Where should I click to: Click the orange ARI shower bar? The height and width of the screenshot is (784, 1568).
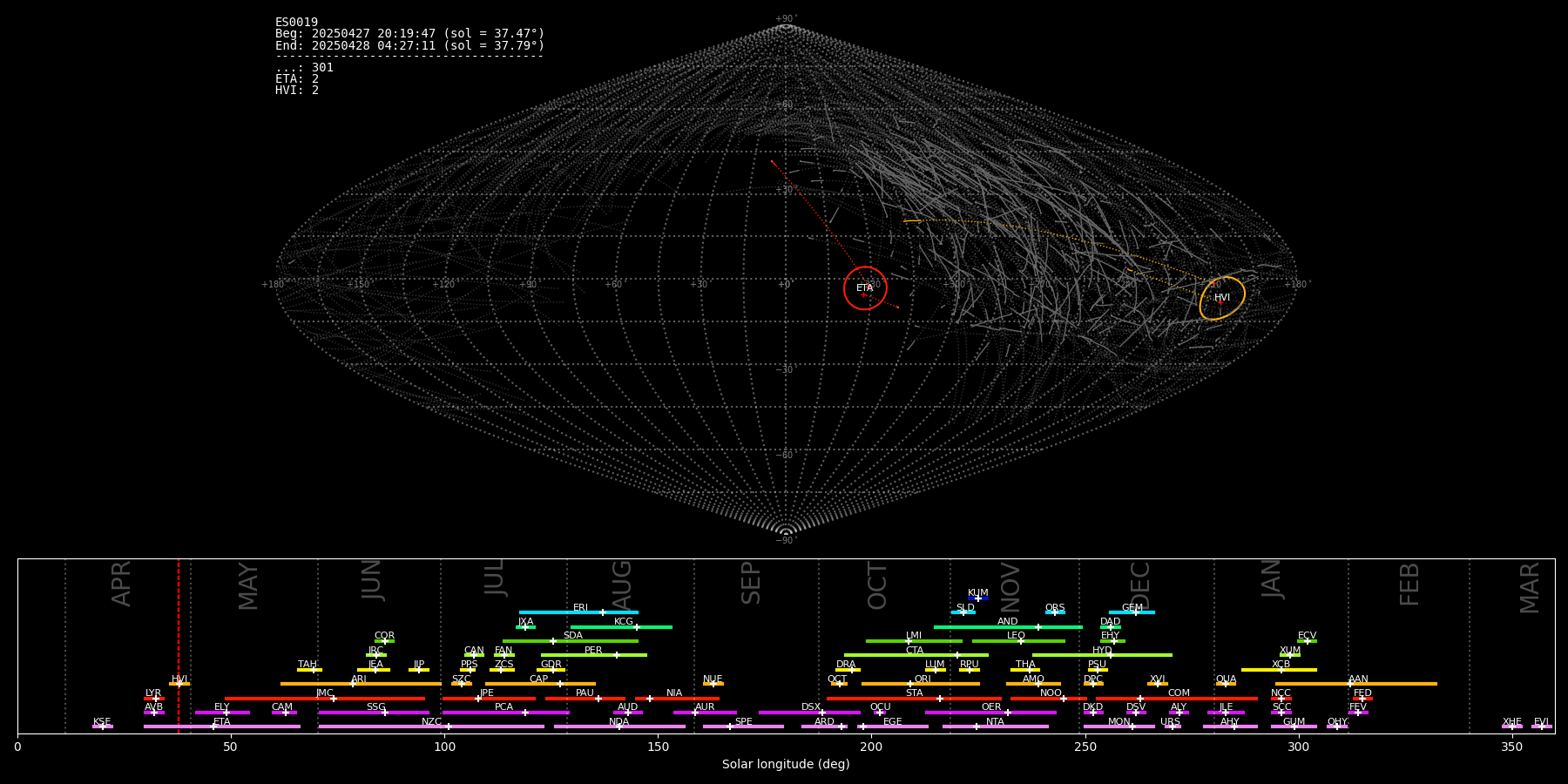(x=361, y=684)
